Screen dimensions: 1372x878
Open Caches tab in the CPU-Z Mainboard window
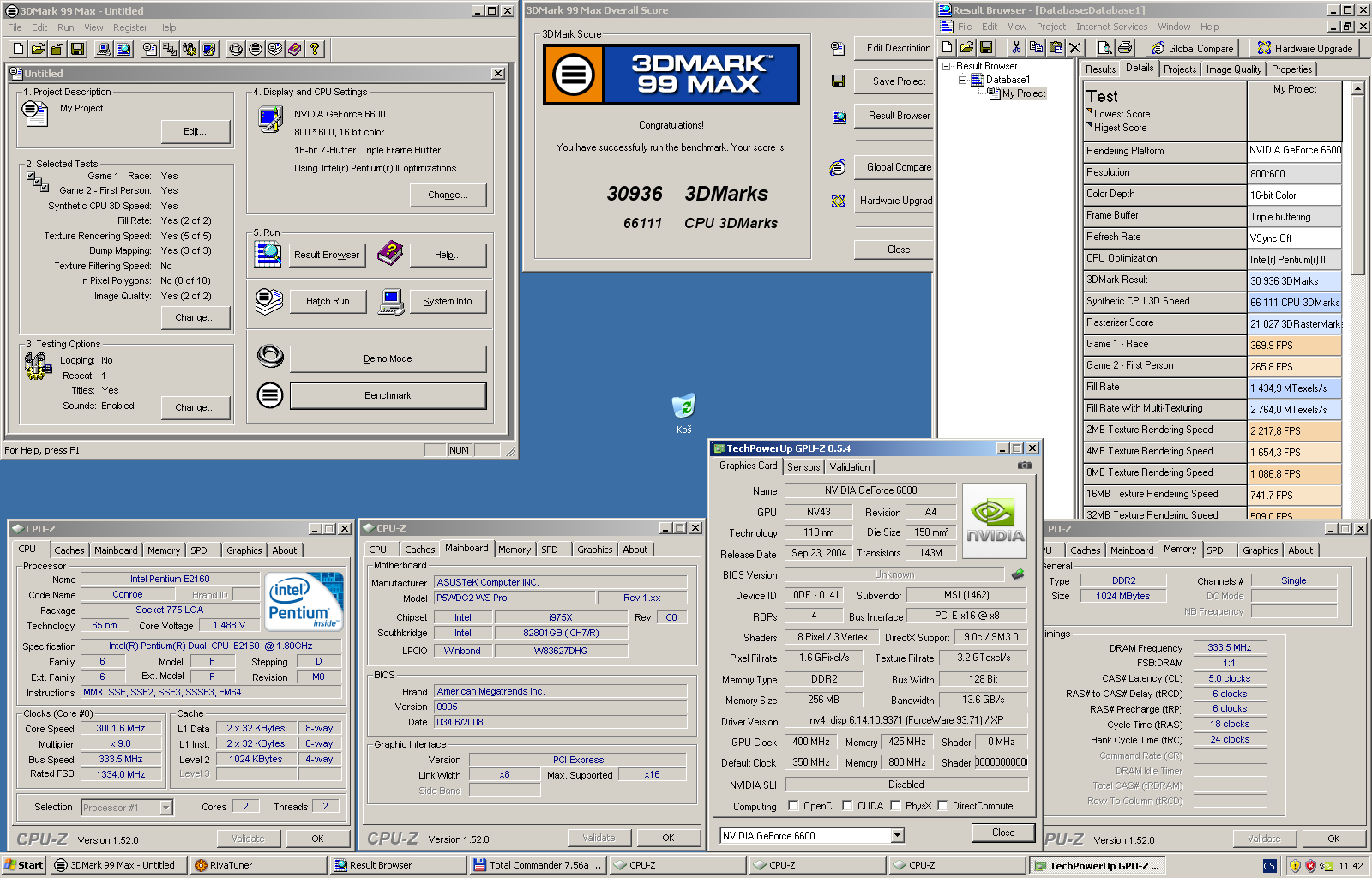pyautogui.click(x=420, y=550)
